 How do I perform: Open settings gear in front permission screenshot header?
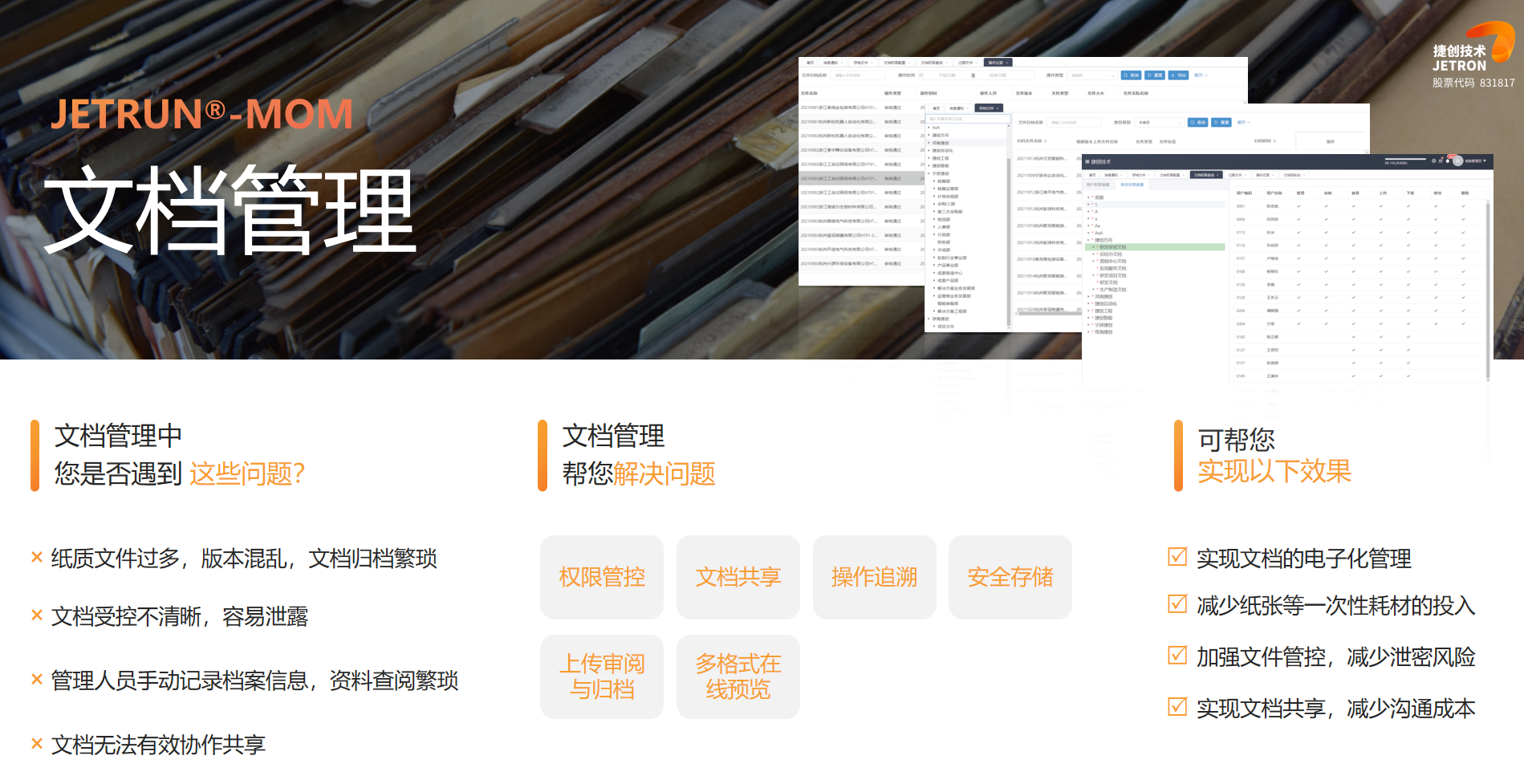pyautogui.click(x=1433, y=160)
